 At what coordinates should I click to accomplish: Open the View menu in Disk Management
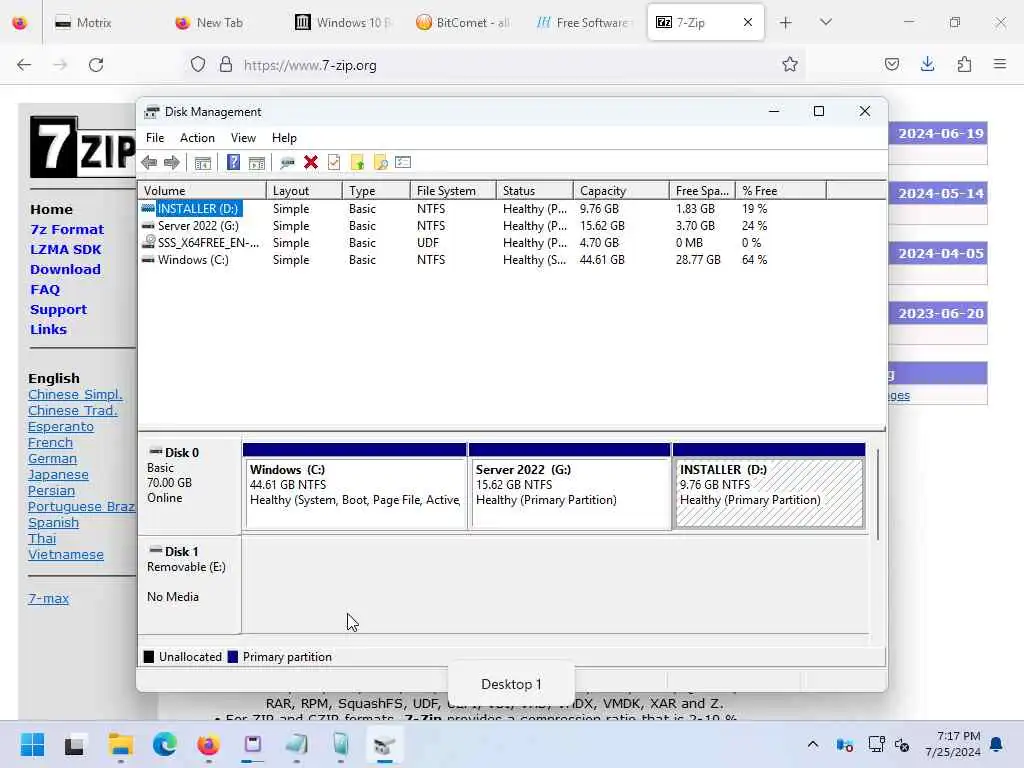(x=243, y=138)
